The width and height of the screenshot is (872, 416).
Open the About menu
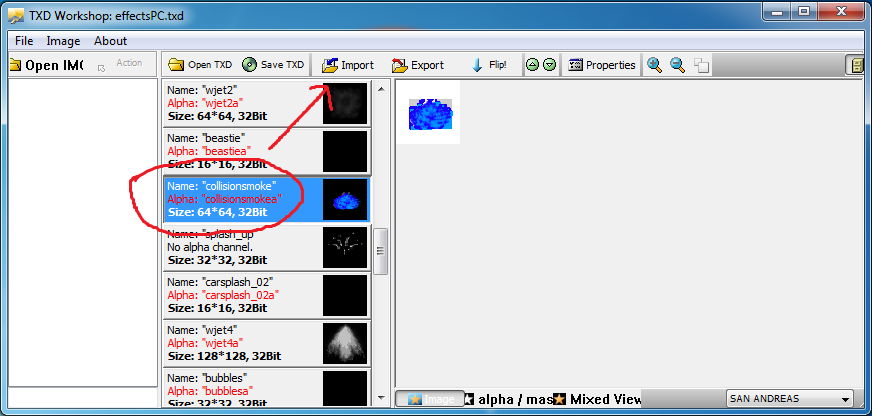pos(110,41)
